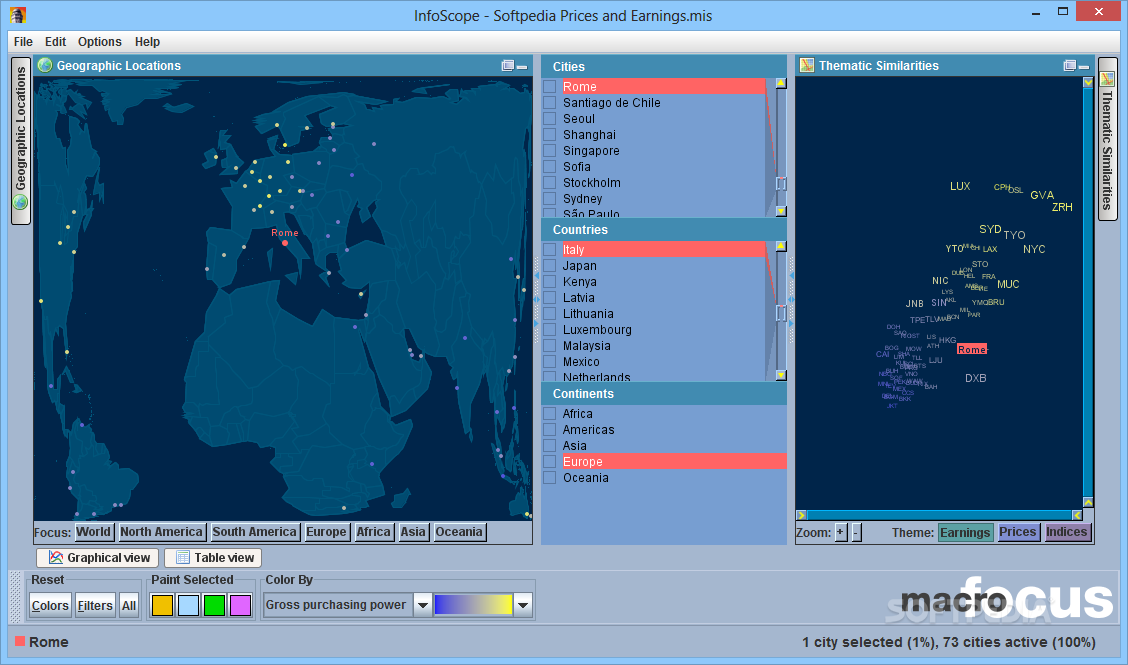Image resolution: width=1128 pixels, height=665 pixels.
Task: Paint selected with orange swatch
Action: [x=163, y=605]
